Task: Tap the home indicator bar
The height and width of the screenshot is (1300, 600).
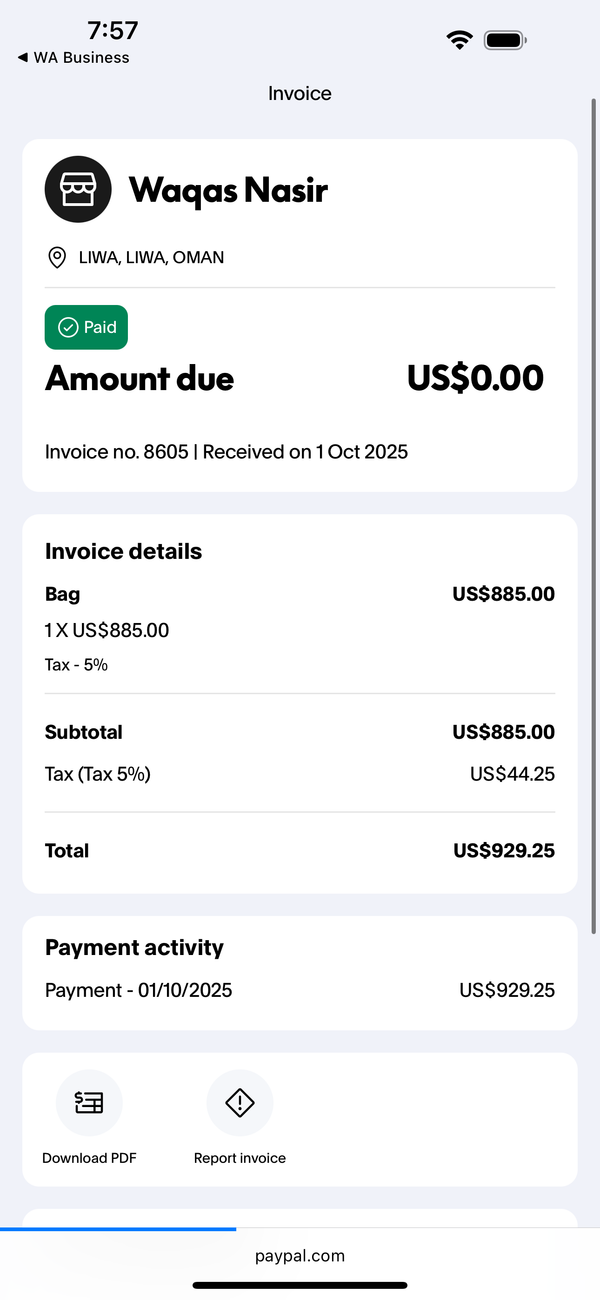Action: pyautogui.click(x=300, y=1285)
